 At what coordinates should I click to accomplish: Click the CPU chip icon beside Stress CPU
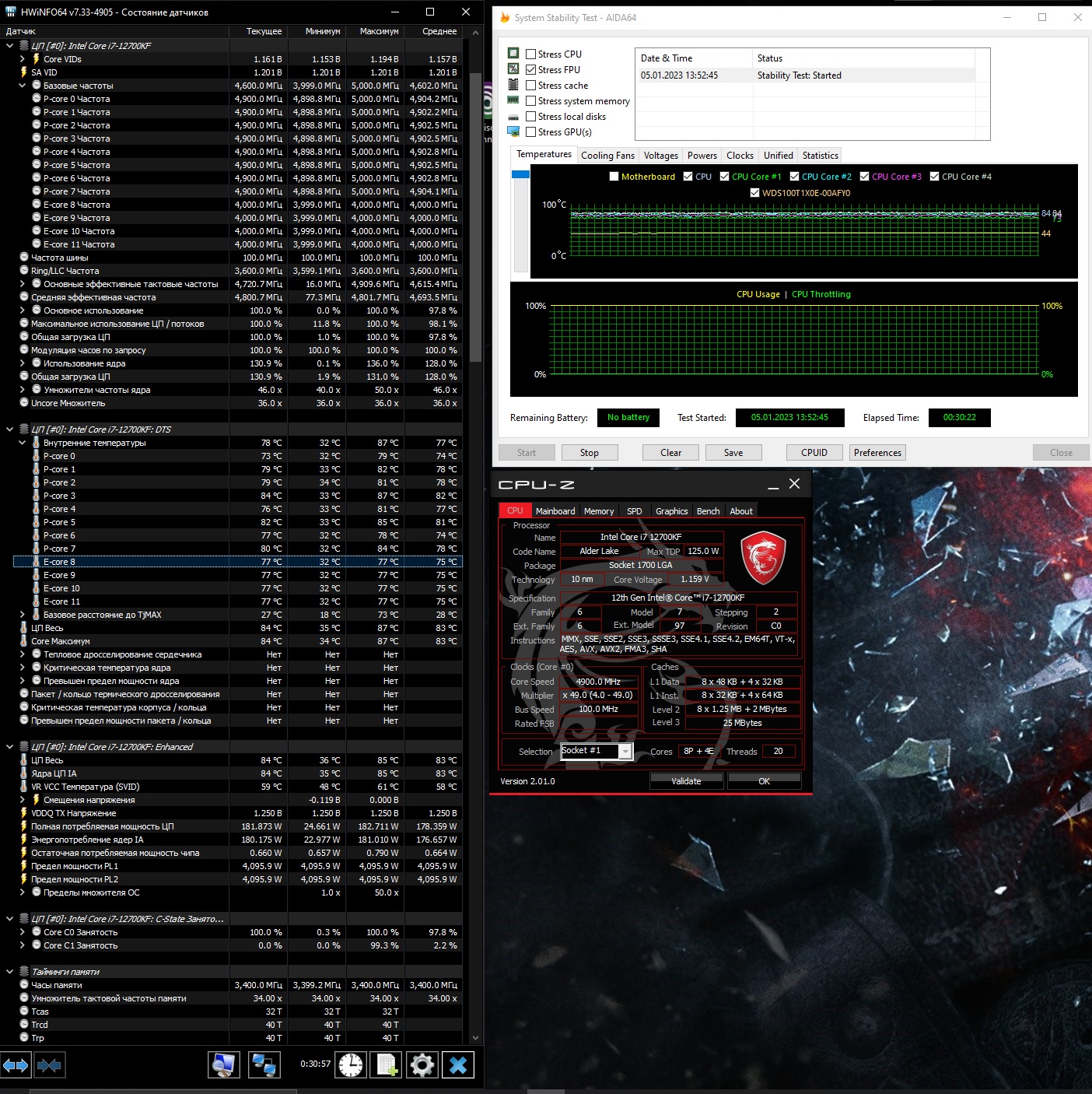(513, 54)
